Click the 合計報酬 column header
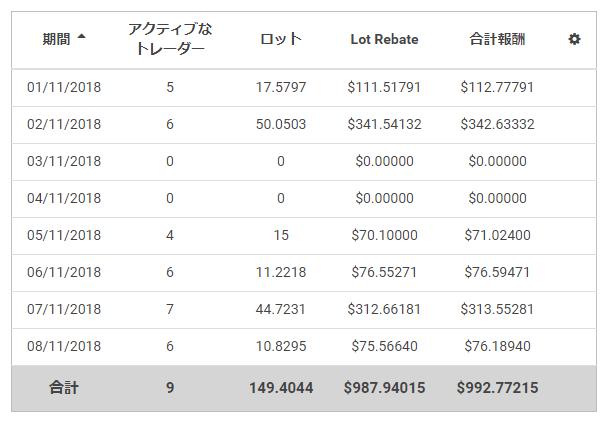Screen dimensions: 613x427 497,39
